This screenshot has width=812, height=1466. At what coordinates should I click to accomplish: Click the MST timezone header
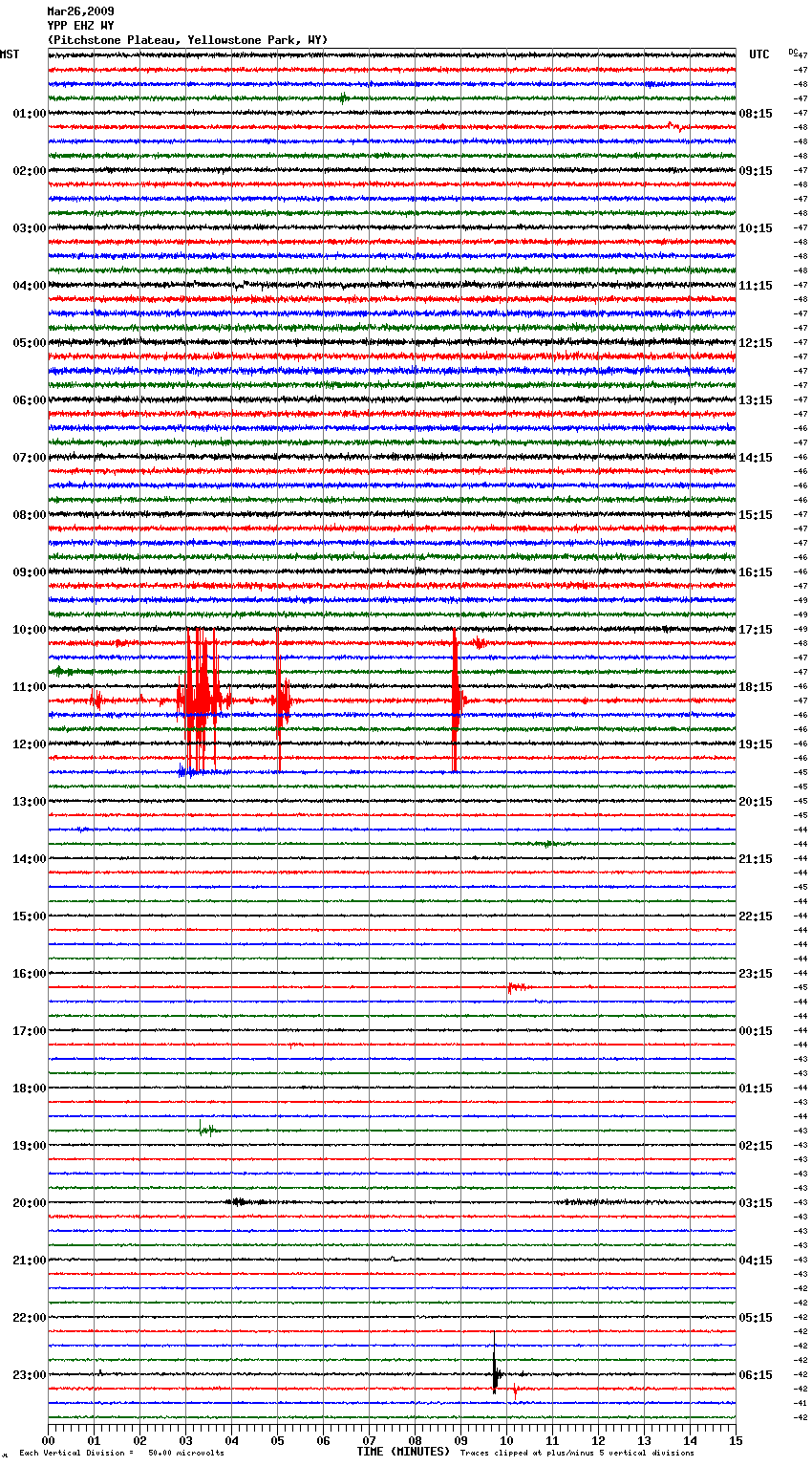click(x=10, y=54)
